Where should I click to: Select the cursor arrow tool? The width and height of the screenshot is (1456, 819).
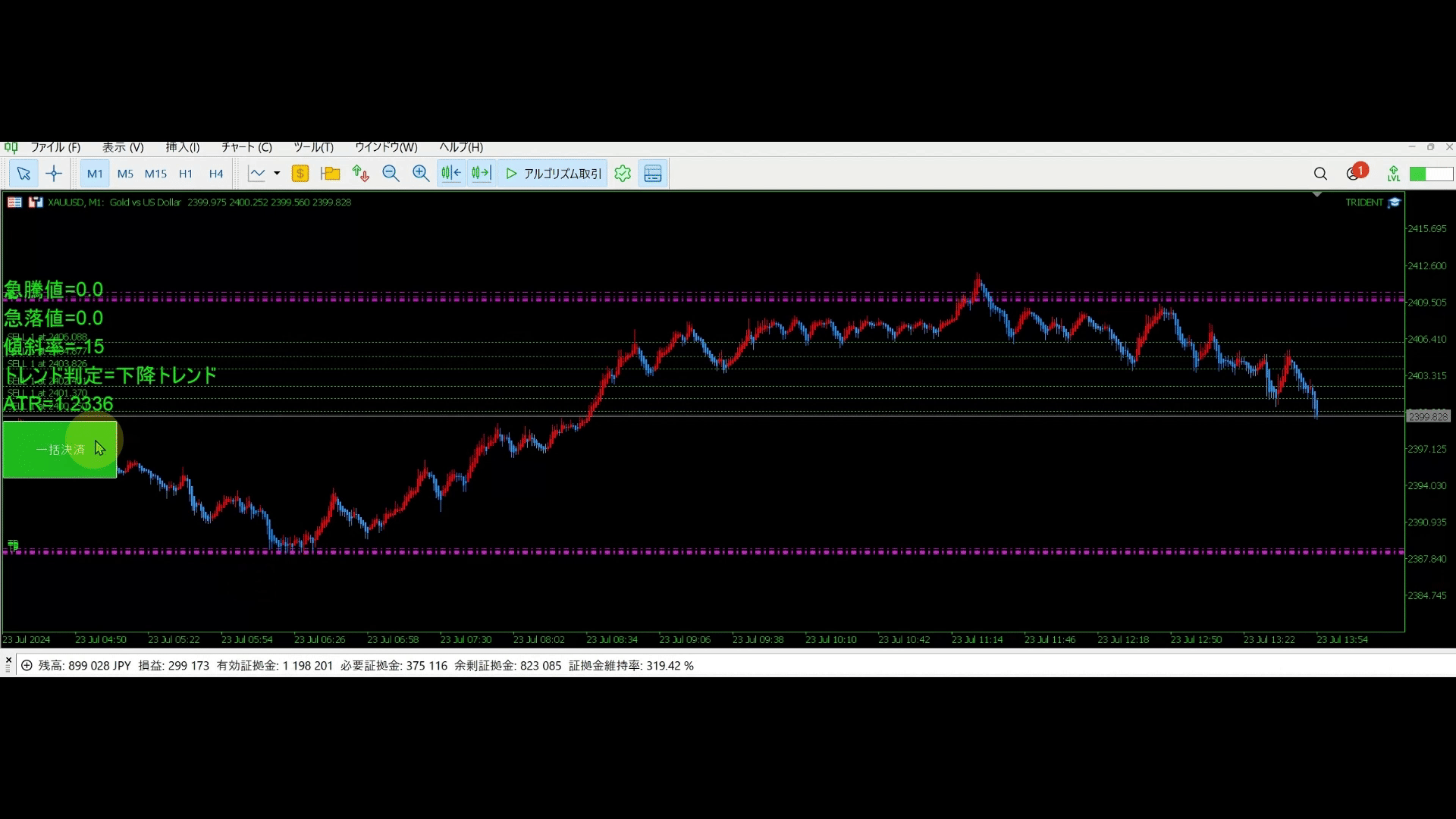click(24, 174)
